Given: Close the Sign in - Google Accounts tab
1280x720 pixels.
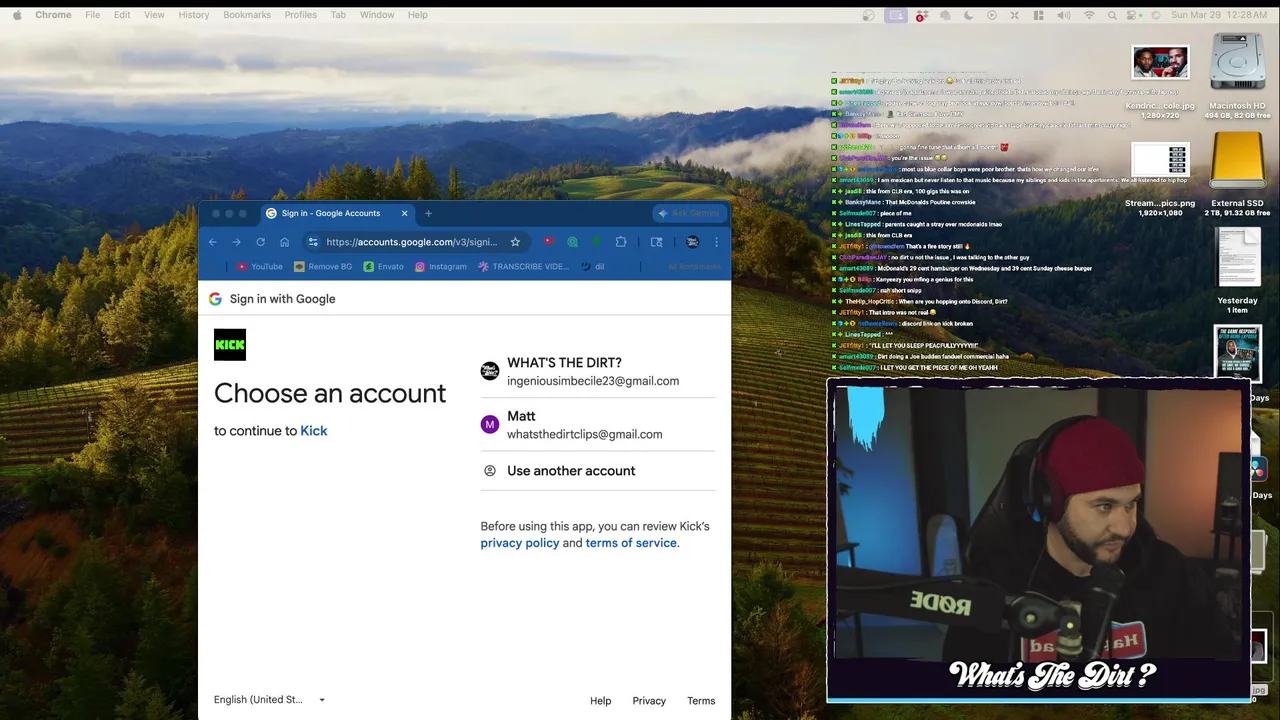Looking at the screenshot, I should 404,213.
